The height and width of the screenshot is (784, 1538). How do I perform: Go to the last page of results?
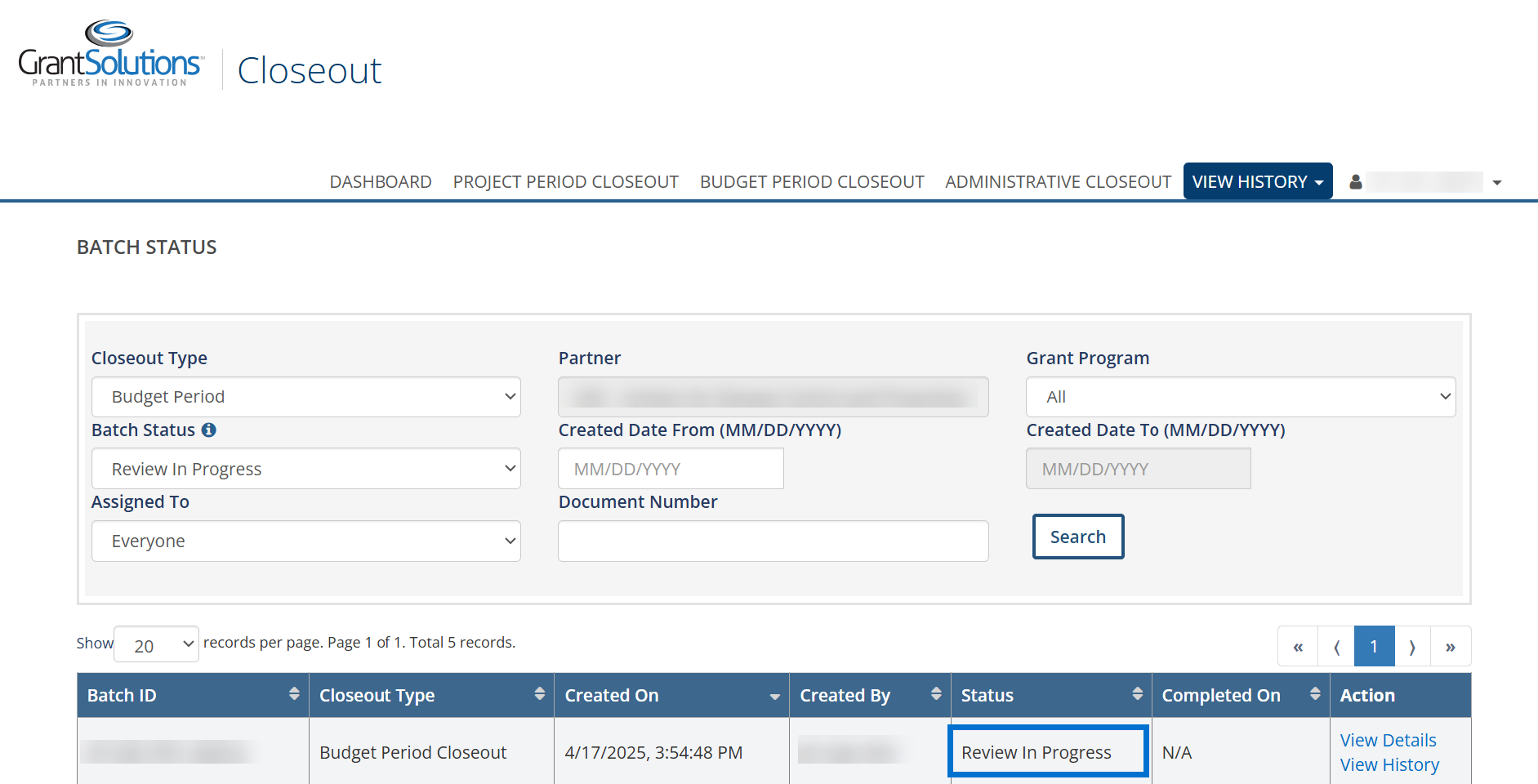(1451, 647)
